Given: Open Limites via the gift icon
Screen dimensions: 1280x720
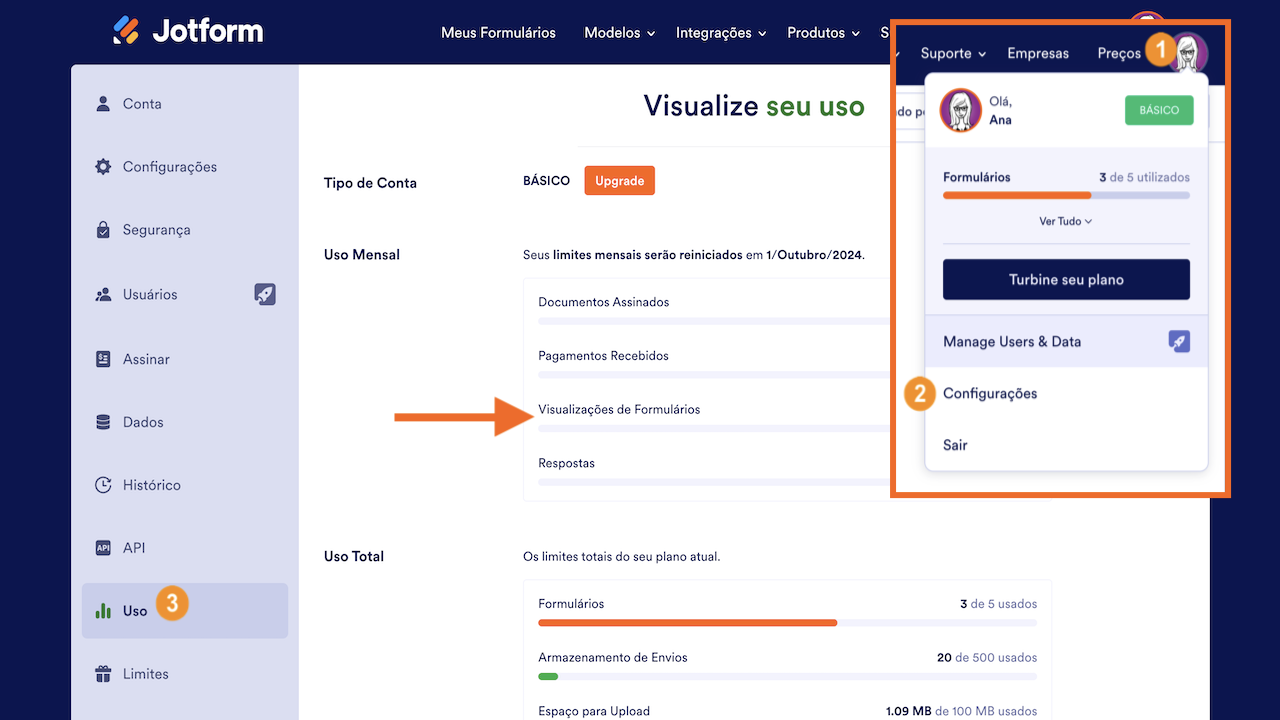Looking at the screenshot, I should click(x=103, y=674).
